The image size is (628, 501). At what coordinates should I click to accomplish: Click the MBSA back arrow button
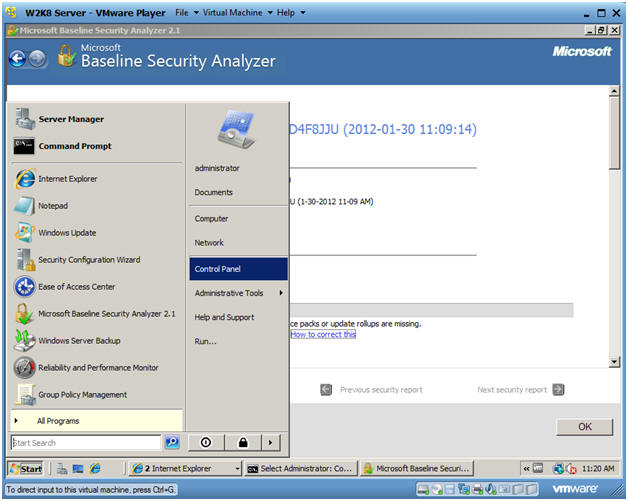tap(17, 59)
